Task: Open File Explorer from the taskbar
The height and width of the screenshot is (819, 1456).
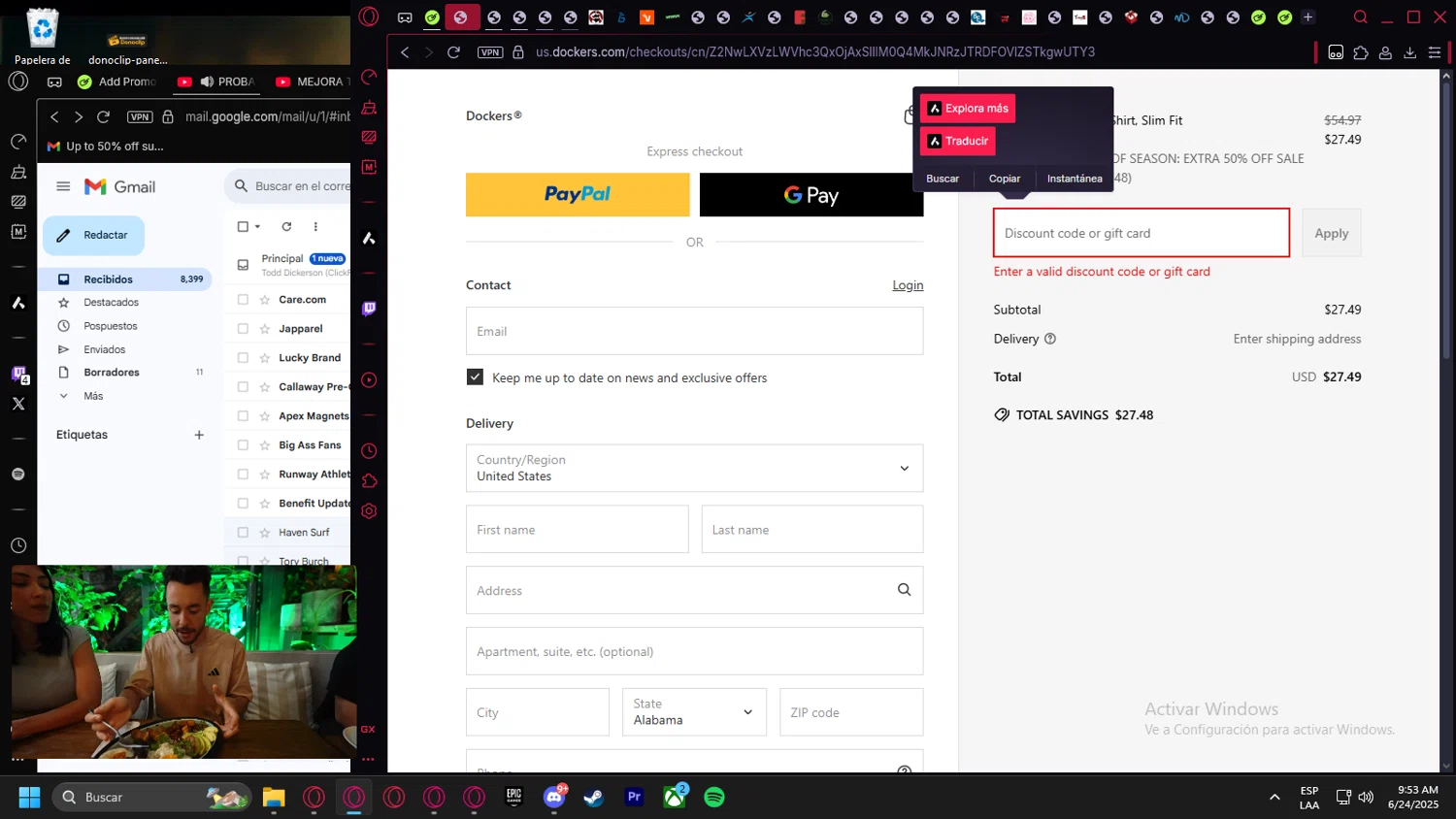Action: coord(274,797)
